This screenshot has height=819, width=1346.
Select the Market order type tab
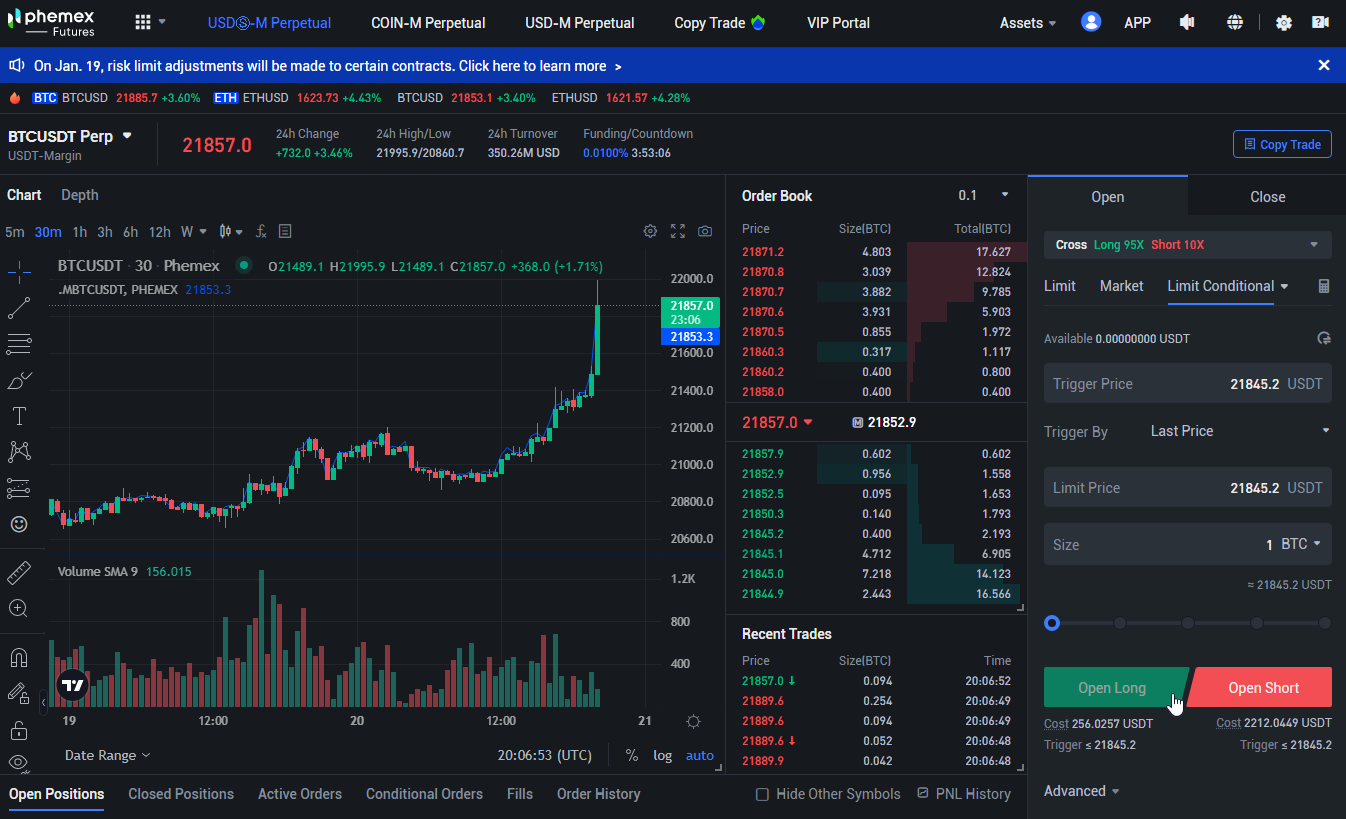pos(1121,286)
